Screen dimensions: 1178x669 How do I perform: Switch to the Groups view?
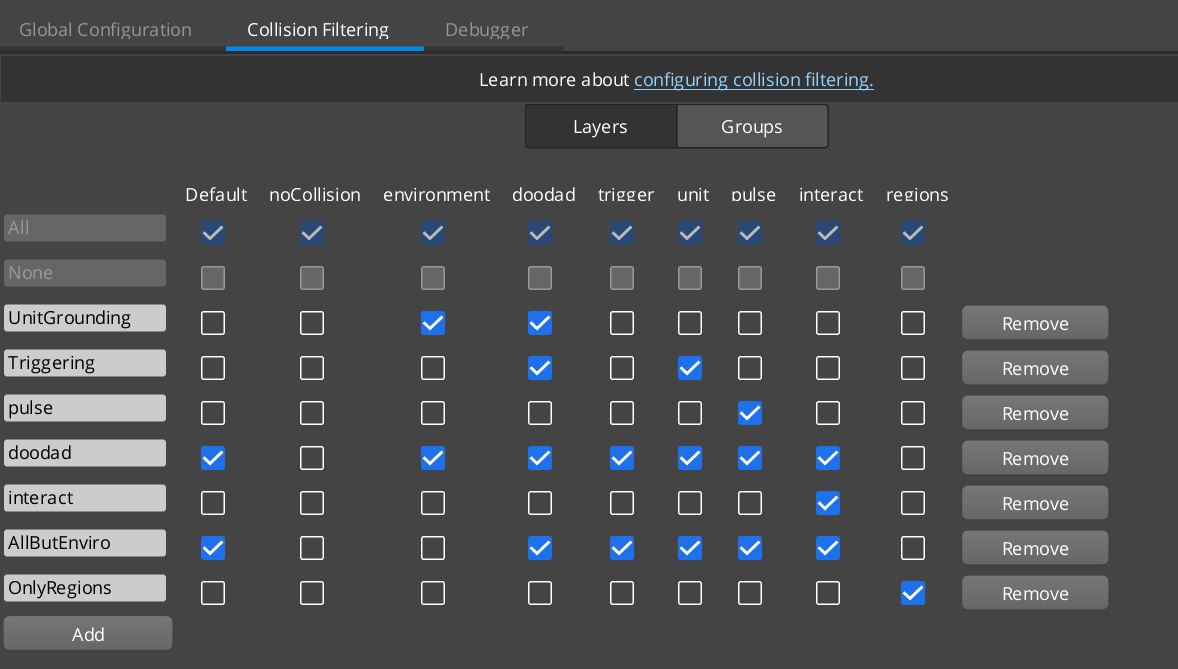pyautogui.click(x=752, y=126)
